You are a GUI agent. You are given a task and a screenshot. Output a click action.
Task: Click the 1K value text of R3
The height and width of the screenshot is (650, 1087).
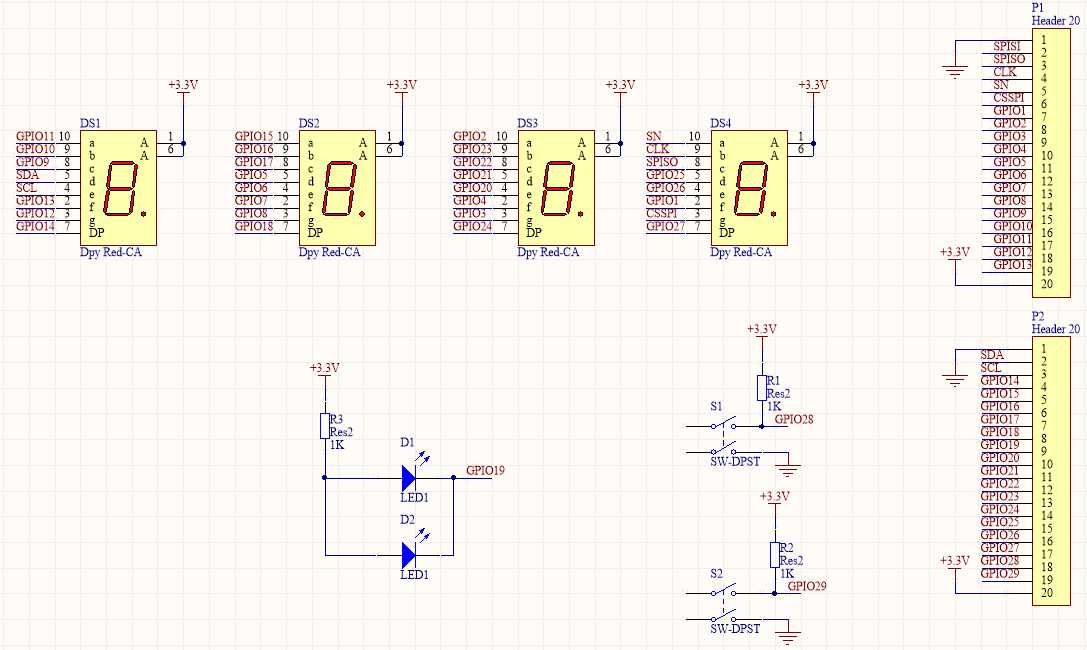[337, 446]
